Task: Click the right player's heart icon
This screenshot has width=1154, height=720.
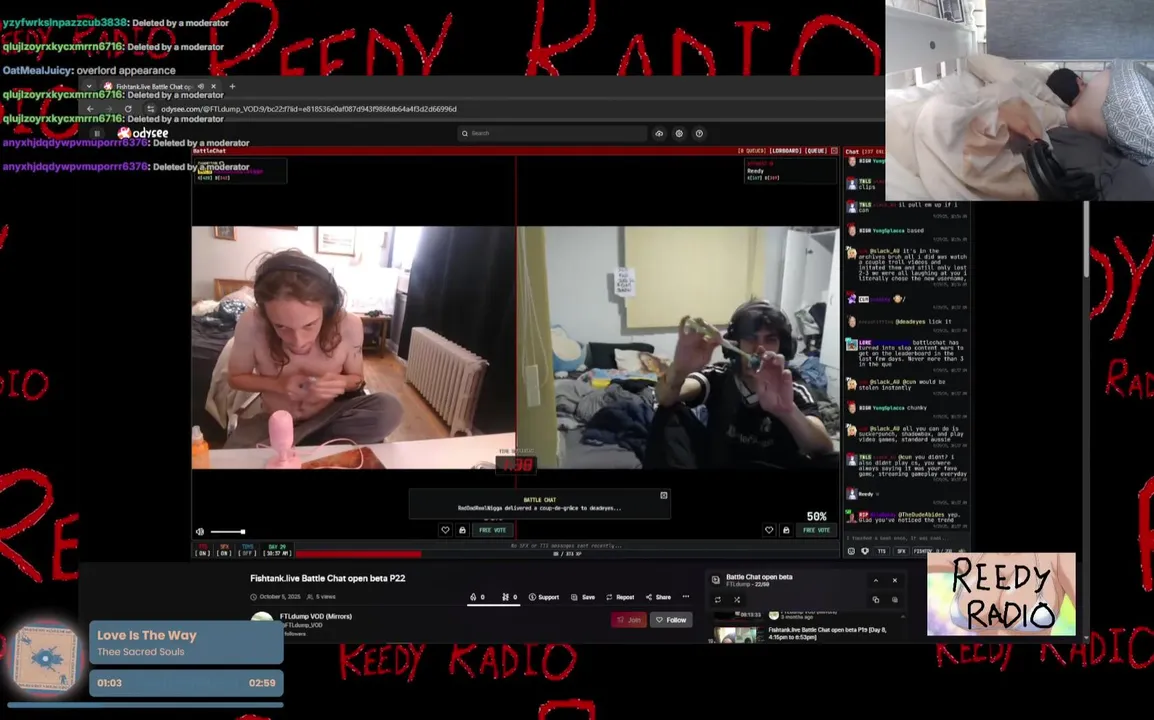Action: (x=769, y=530)
